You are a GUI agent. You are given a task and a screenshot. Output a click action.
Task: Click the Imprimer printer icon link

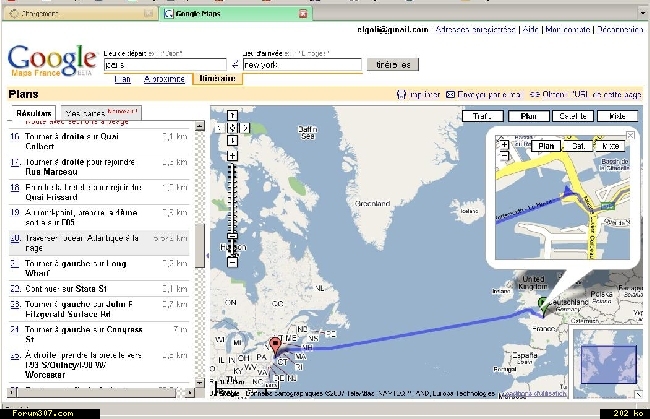(x=418, y=94)
